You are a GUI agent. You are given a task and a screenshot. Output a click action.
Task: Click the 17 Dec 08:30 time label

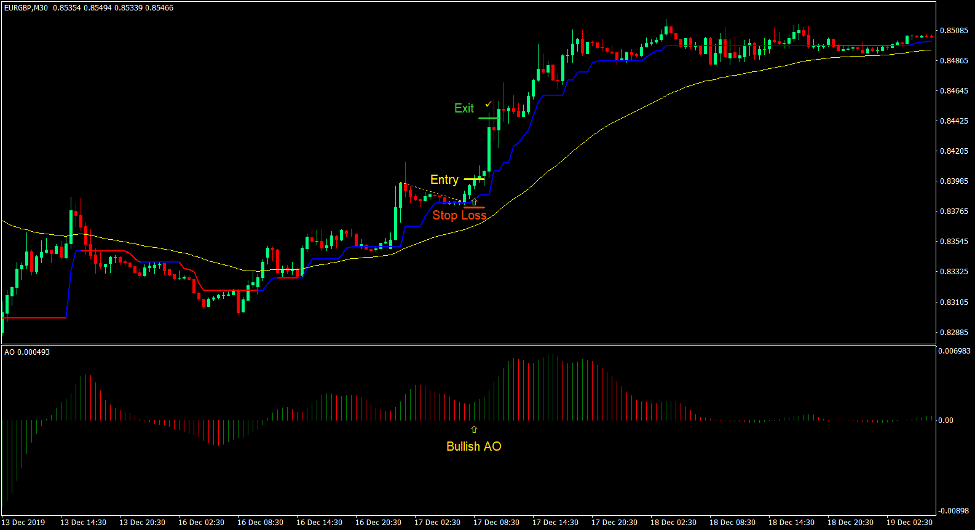click(497, 523)
